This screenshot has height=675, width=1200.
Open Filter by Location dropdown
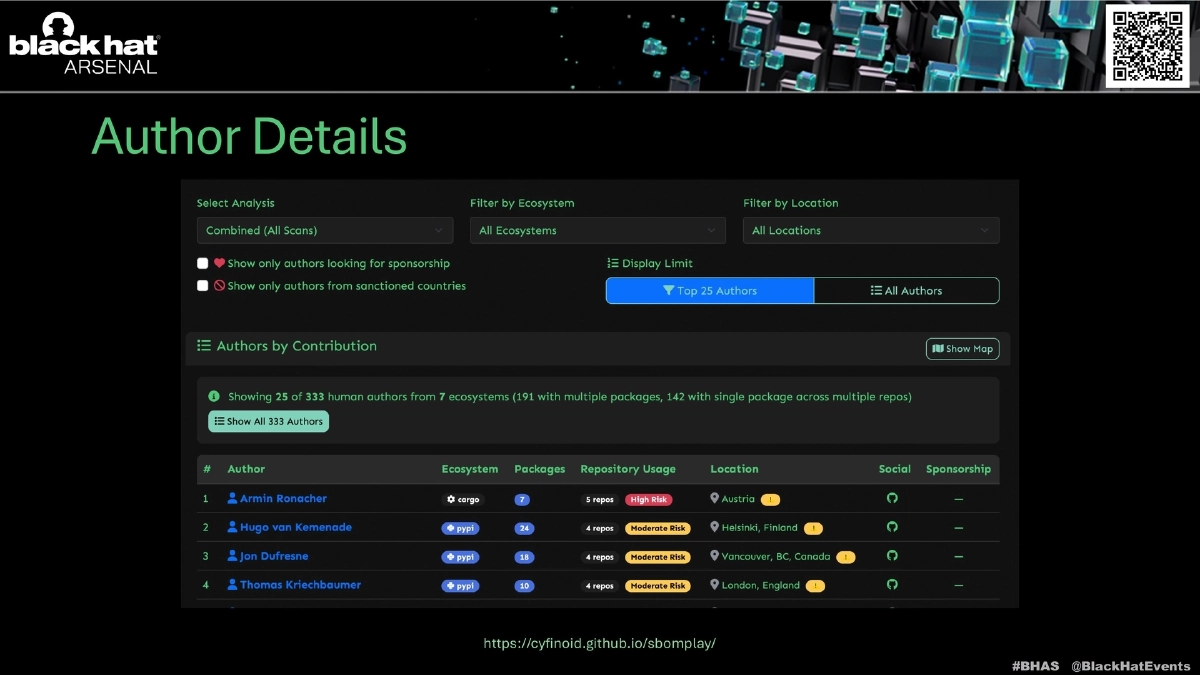[x=870, y=231]
